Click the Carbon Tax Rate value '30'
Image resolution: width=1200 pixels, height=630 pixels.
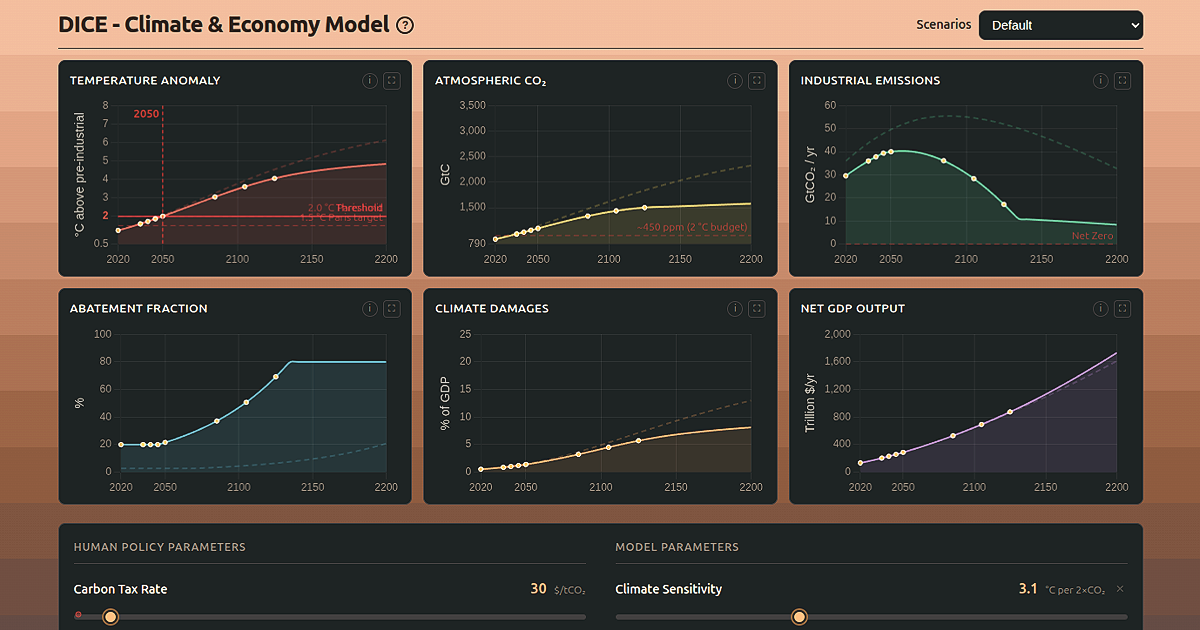point(538,589)
